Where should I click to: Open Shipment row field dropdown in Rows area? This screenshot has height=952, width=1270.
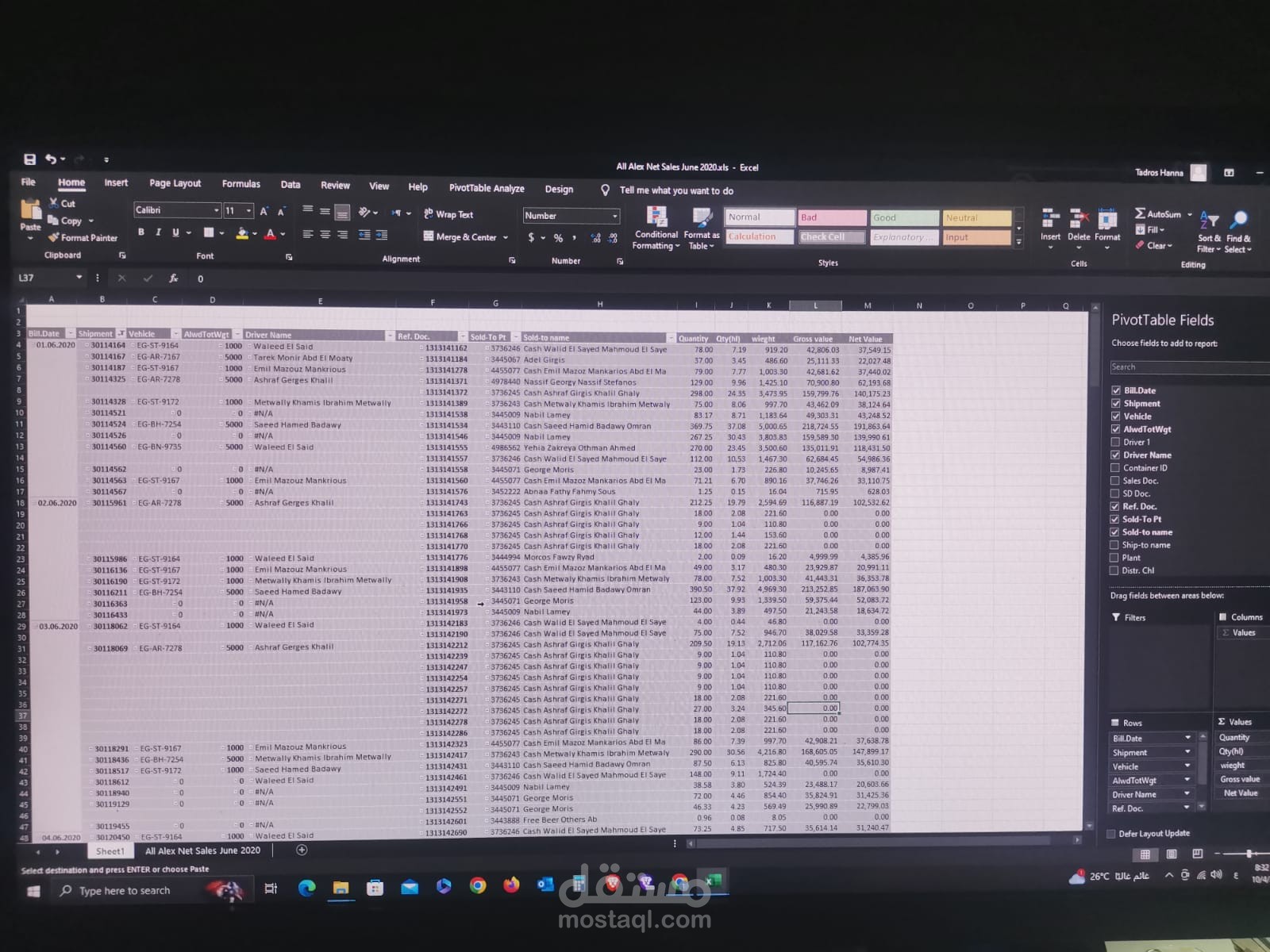click(x=1187, y=752)
